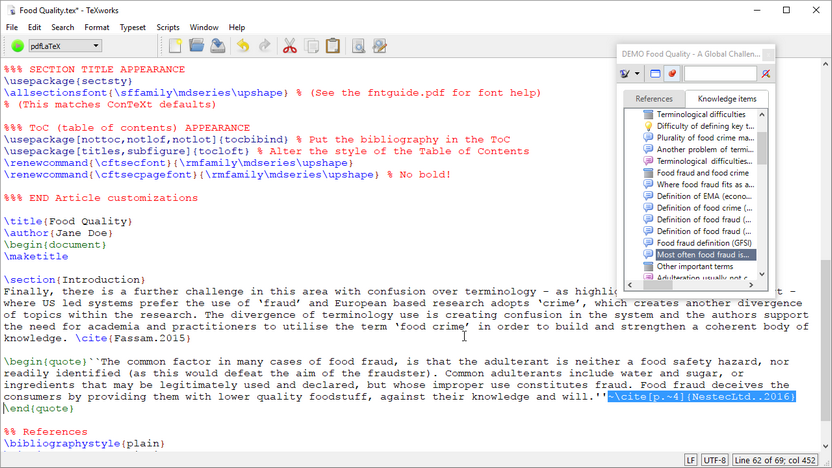The image size is (832, 468).
Task: Click the right arrow of the picker horizontal scrollbar
Action: (751, 285)
